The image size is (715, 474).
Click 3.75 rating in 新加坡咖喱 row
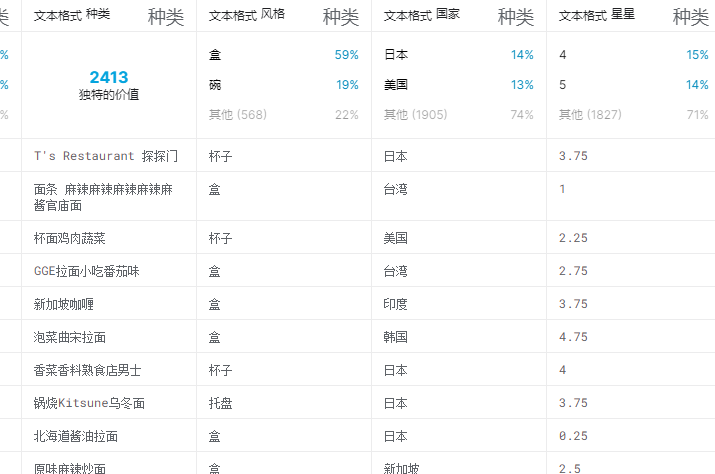573,304
